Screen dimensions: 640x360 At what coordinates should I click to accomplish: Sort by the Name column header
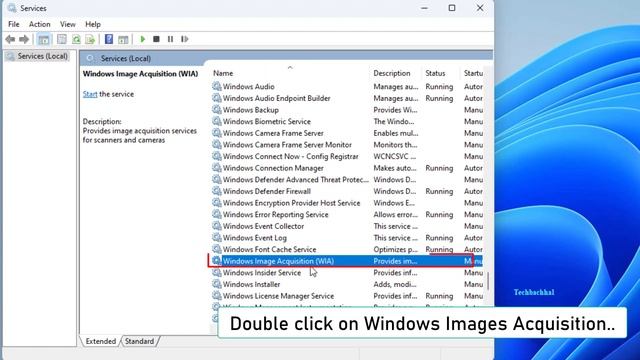tap(223, 73)
